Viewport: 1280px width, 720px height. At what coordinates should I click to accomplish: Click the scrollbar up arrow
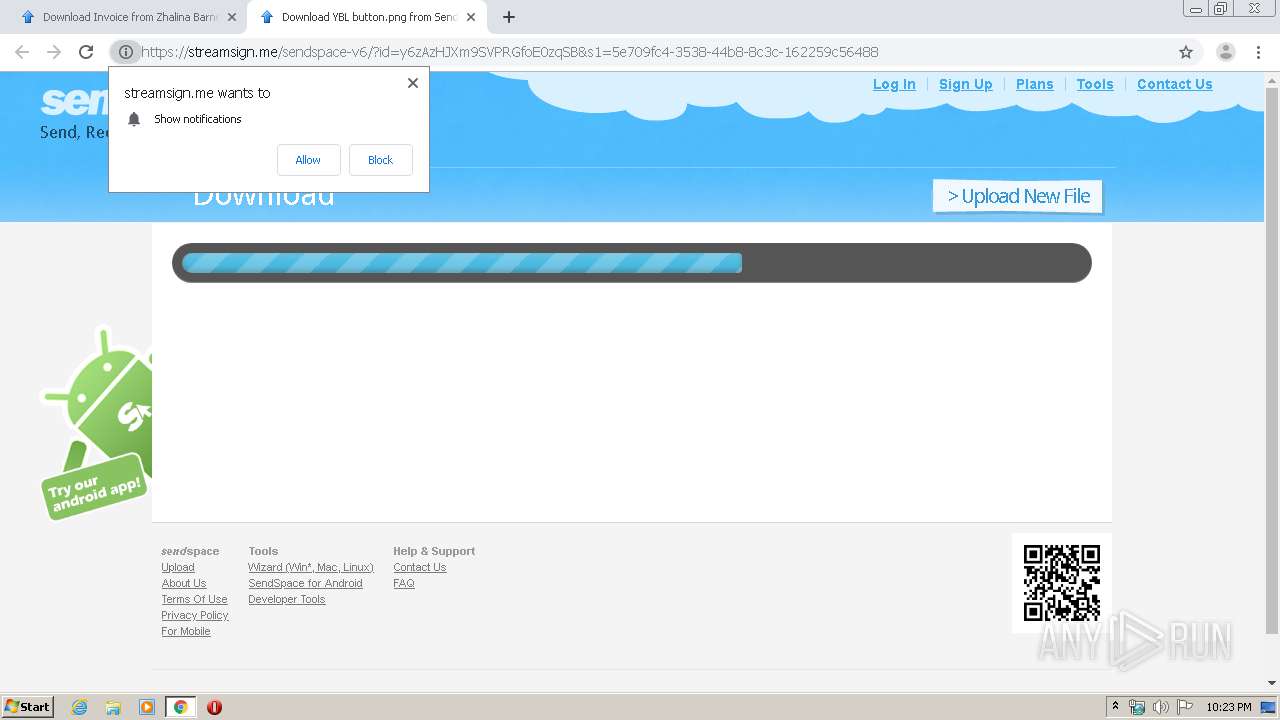point(1272,78)
